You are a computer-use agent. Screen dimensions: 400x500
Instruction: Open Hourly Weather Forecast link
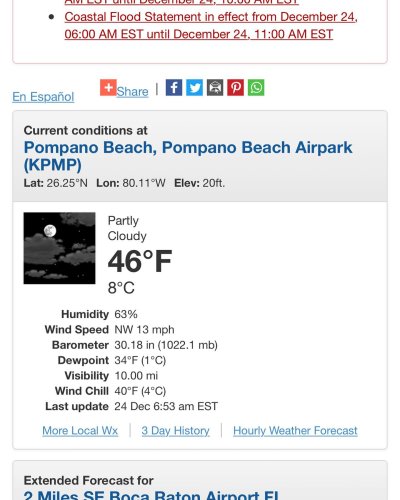point(295,431)
